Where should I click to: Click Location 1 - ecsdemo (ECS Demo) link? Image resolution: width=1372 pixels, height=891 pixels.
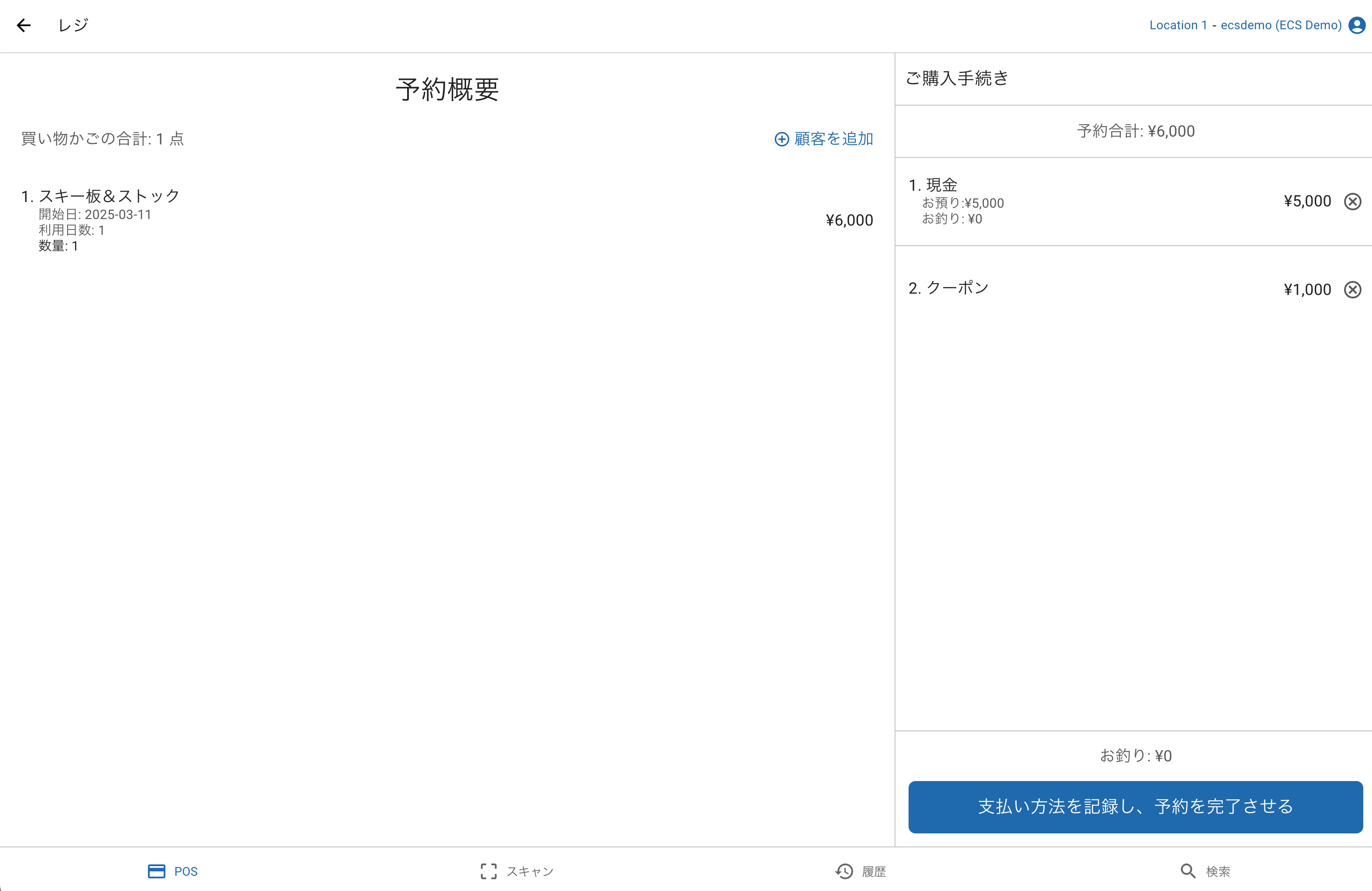click(1245, 25)
